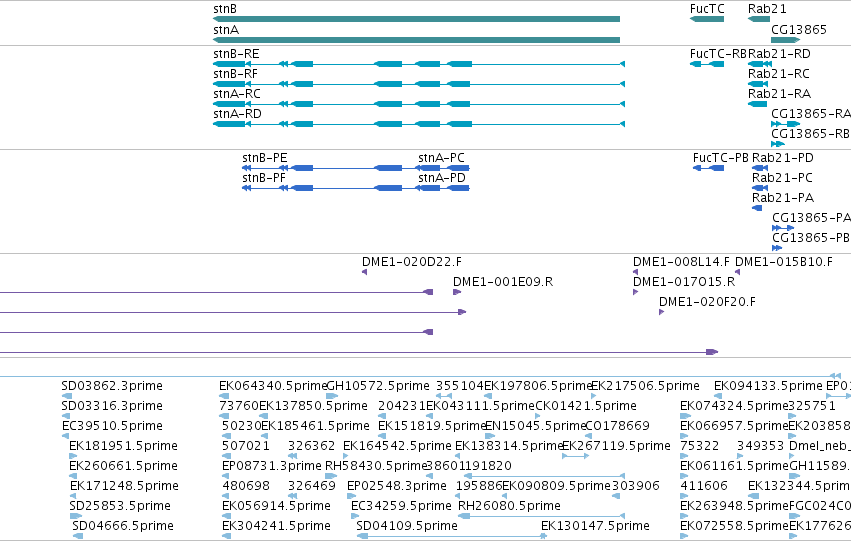Select the stnB-RF transcript label
Screen dimensions: 851x541
[236, 74]
